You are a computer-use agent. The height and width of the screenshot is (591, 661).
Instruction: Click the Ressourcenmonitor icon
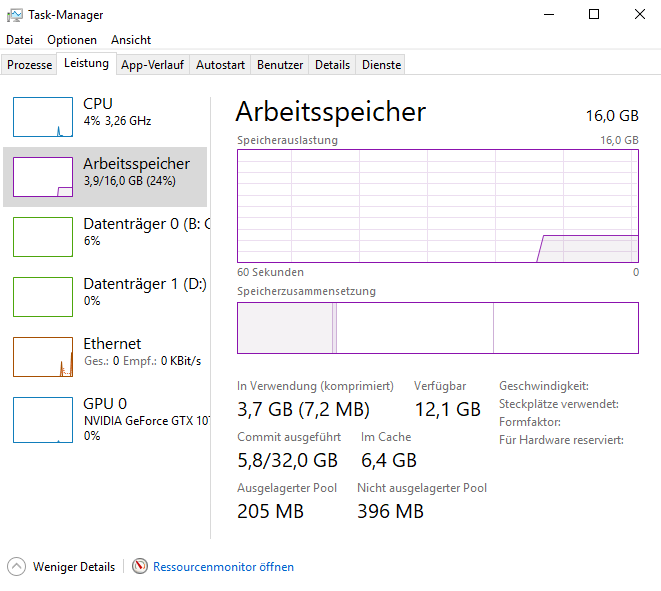pyautogui.click(x=140, y=567)
